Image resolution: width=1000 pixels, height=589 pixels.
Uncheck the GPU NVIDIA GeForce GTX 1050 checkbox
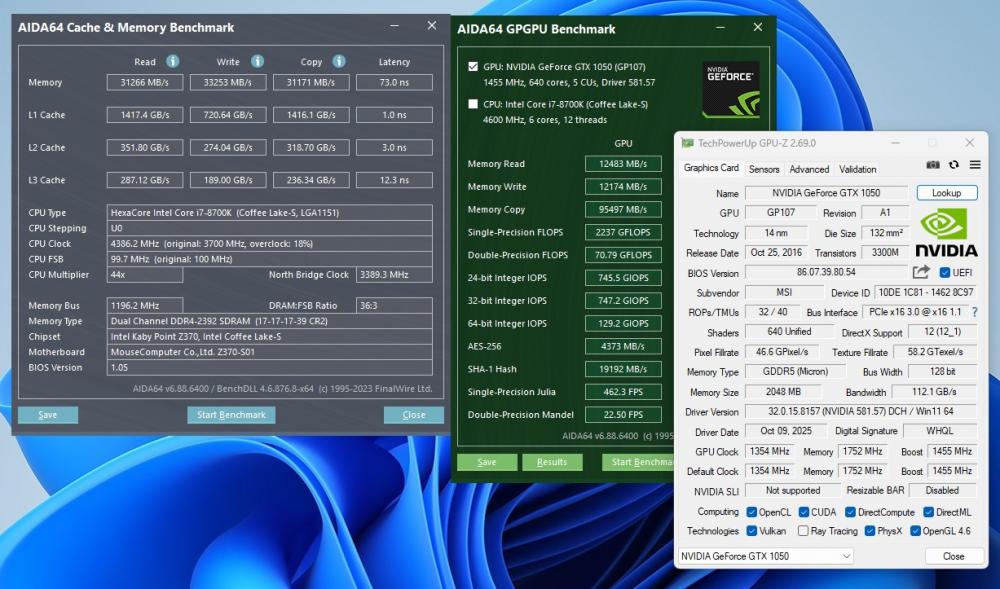click(473, 66)
